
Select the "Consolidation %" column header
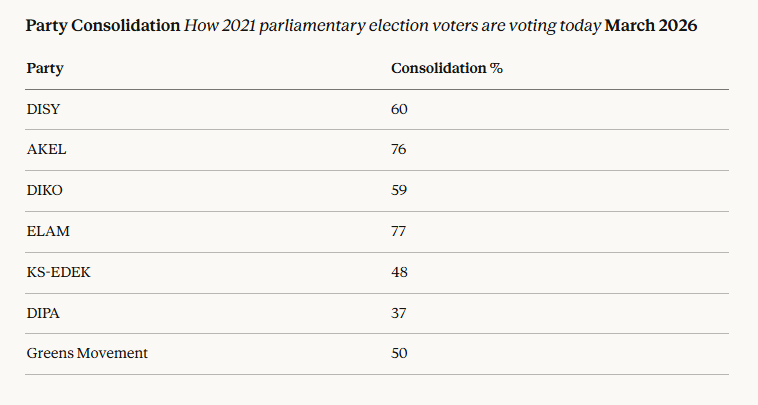click(446, 69)
